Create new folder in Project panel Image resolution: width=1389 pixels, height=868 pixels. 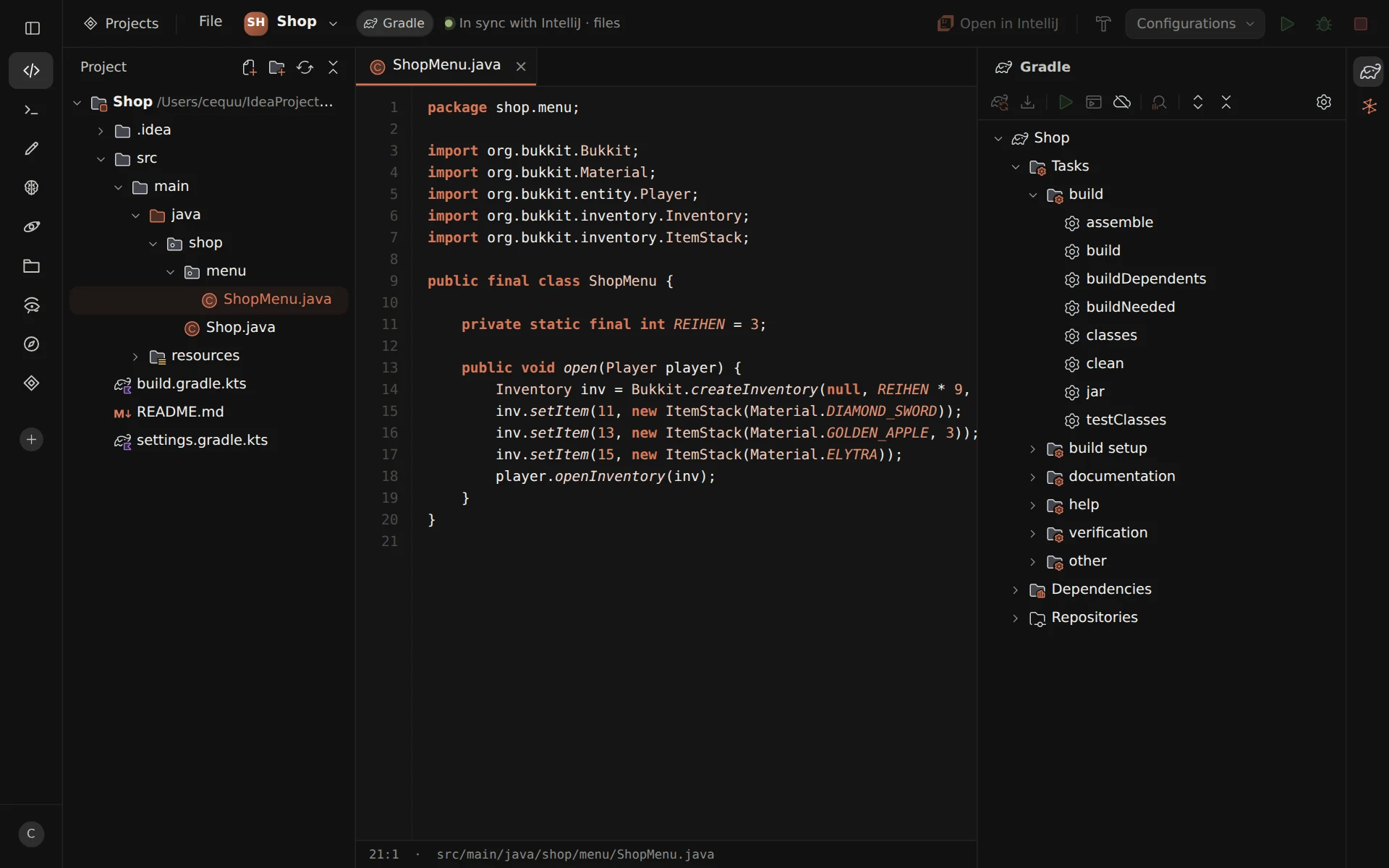point(276,67)
